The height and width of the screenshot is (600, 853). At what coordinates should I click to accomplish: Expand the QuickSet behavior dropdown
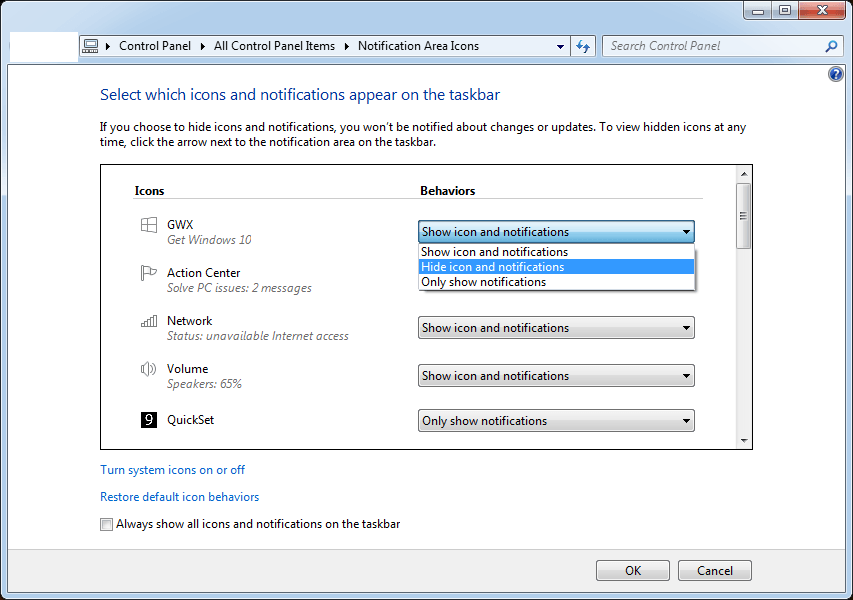point(686,420)
